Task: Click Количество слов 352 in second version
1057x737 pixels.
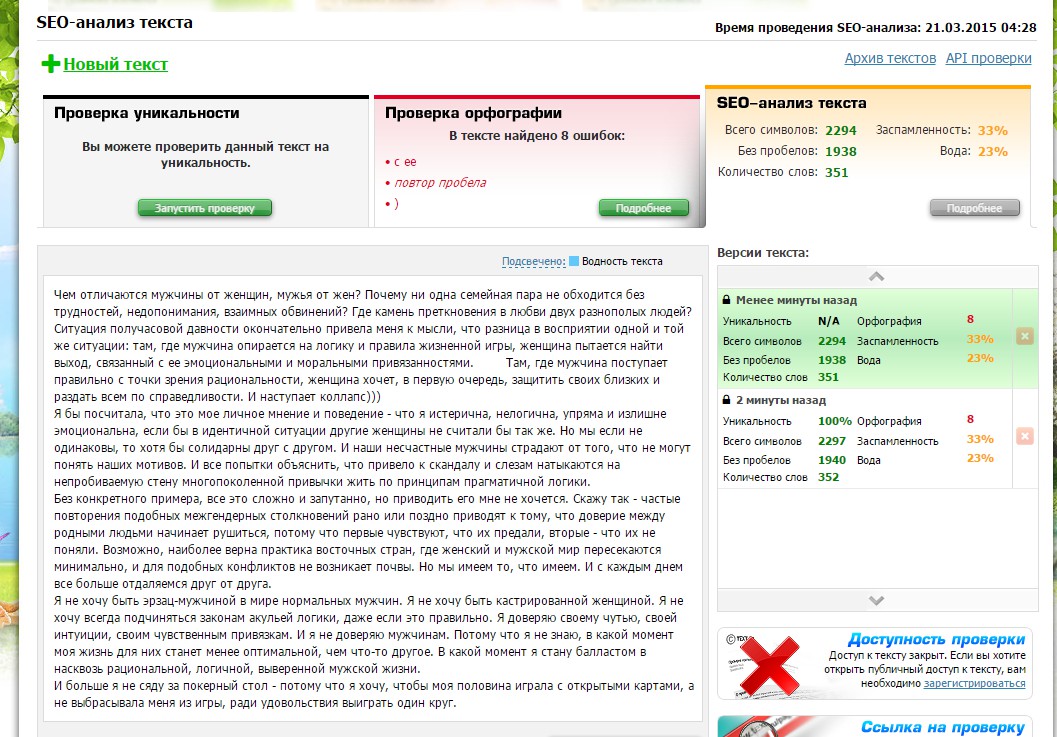Action: pos(781,477)
